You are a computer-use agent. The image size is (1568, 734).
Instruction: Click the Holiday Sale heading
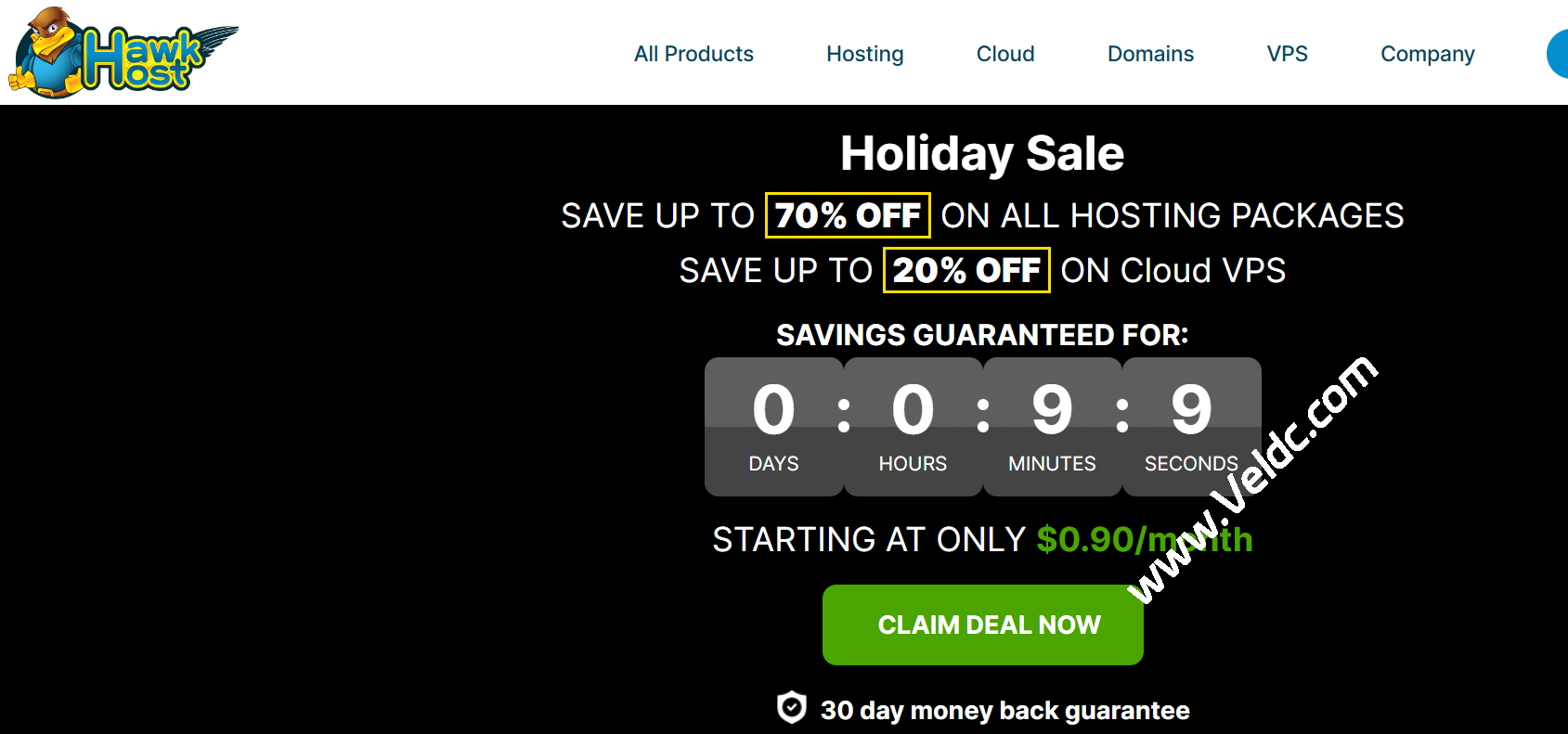pos(982,153)
